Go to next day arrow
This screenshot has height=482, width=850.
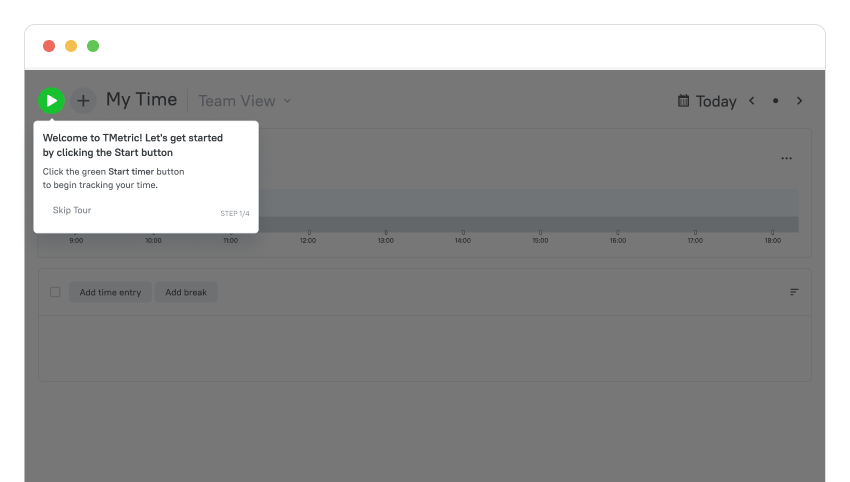click(800, 101)
